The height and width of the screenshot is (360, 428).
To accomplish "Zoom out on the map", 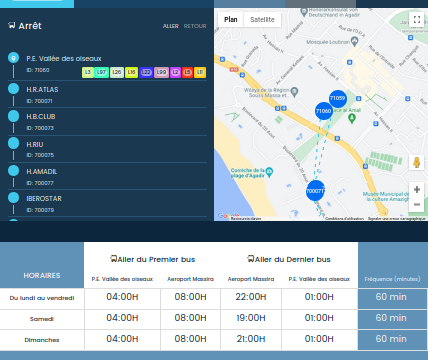I will (417, 204).
